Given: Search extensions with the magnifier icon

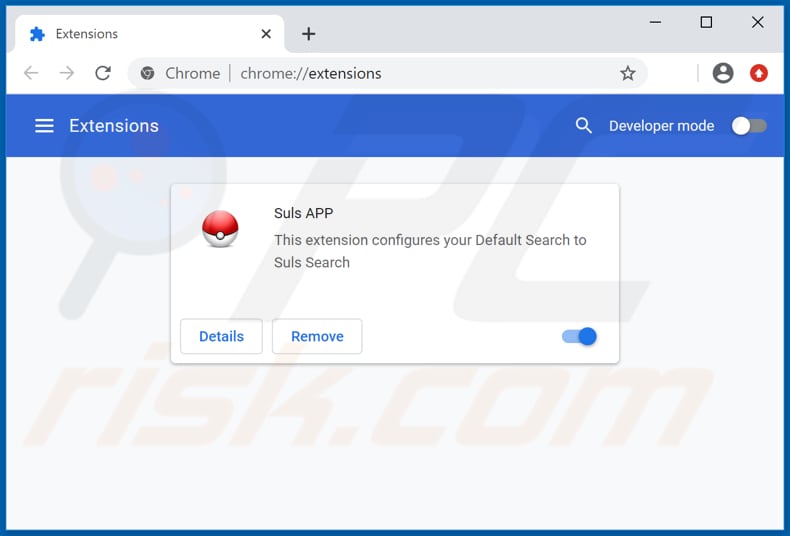Looking at the screenshot, I should (x=583, y=125).
